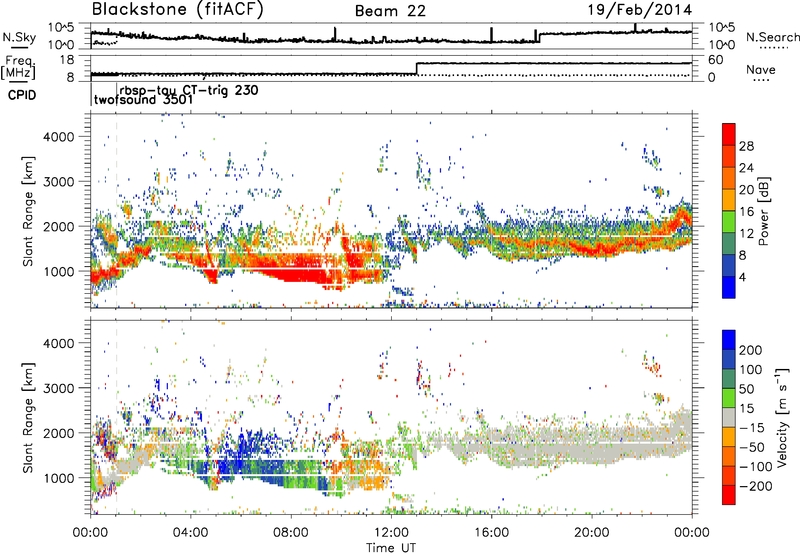Pick the Velocity colorbar segment between 15 and 50

click(x=729, y=398)
